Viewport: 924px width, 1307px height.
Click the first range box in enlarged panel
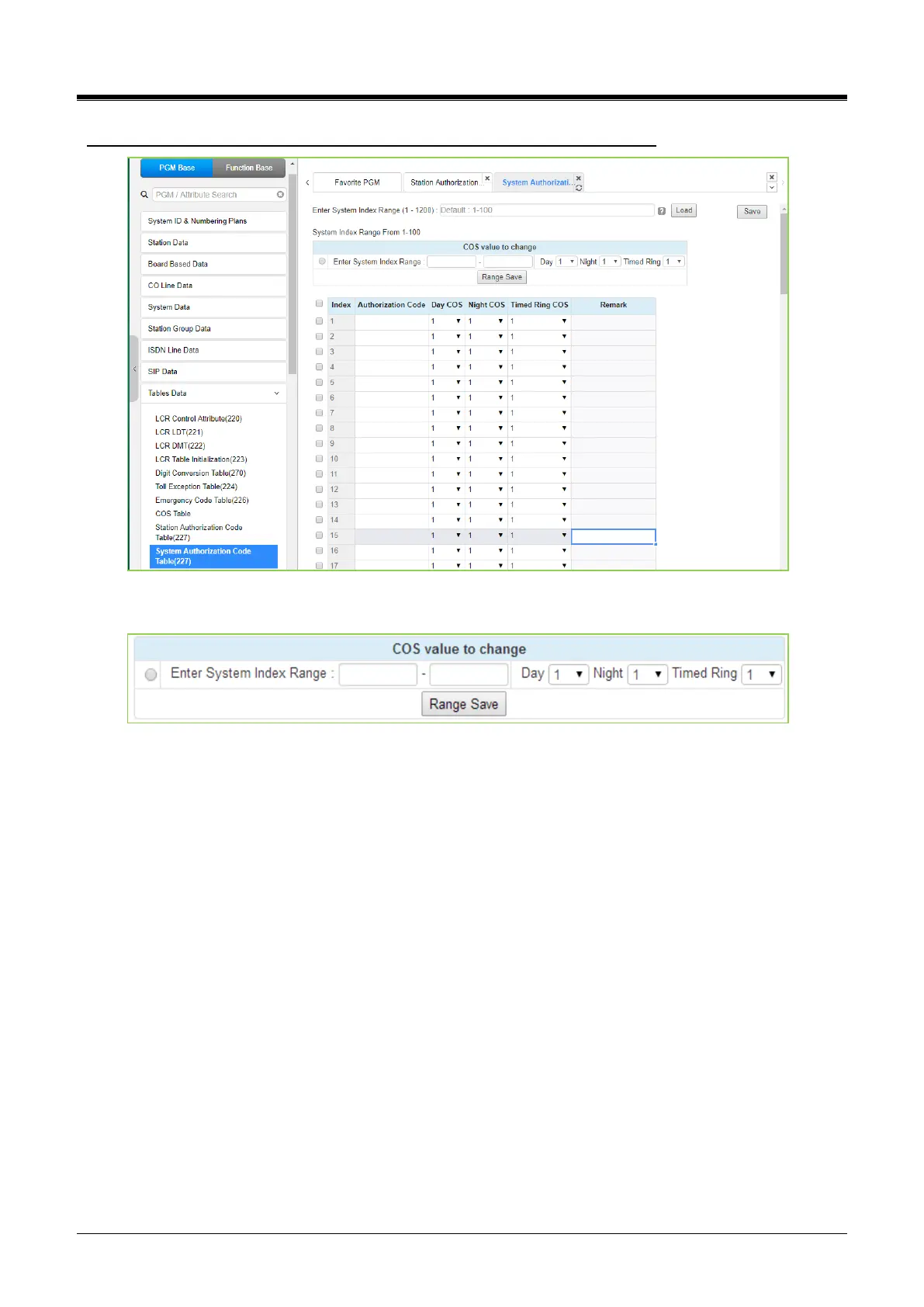click(x=378, y=674)
